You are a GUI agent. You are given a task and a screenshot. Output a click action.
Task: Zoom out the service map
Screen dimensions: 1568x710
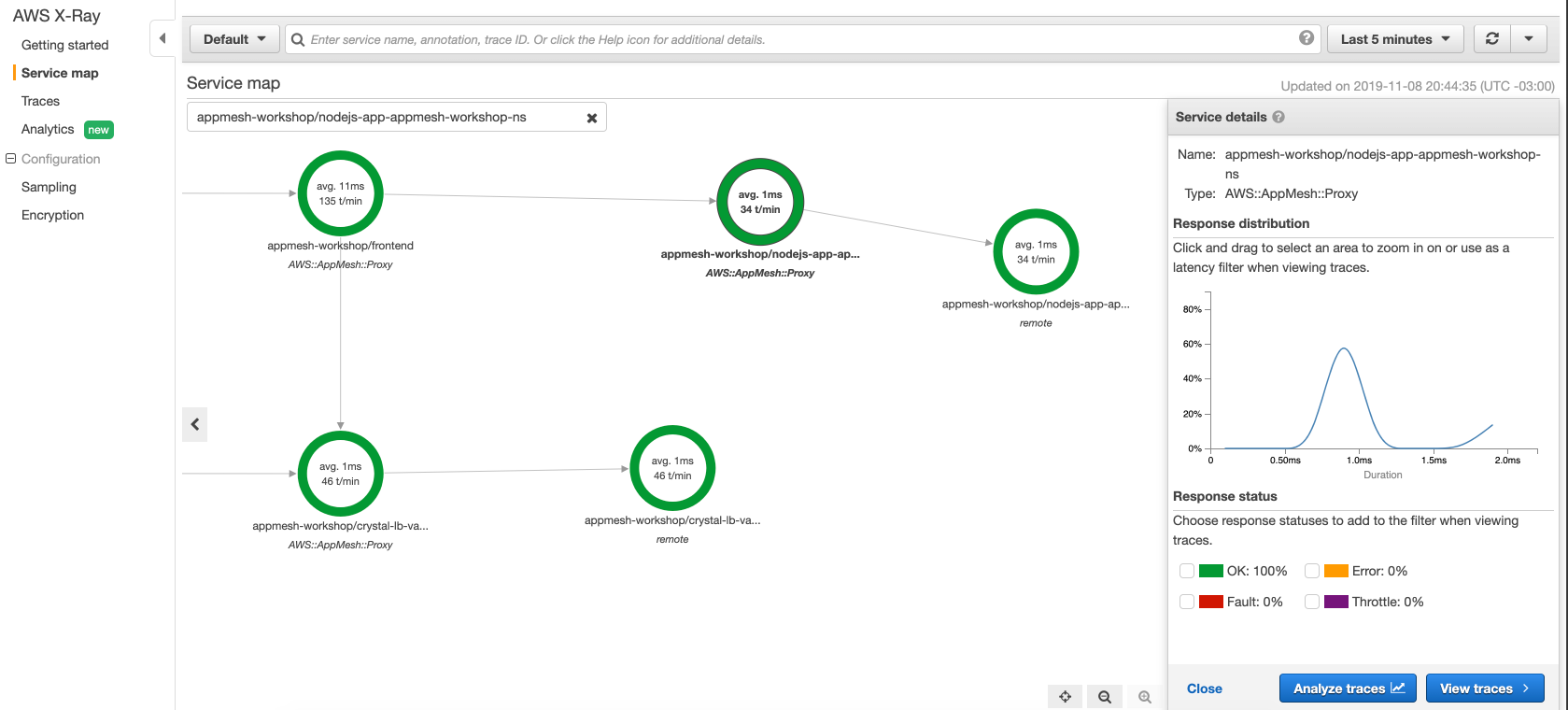point(1105,697)
